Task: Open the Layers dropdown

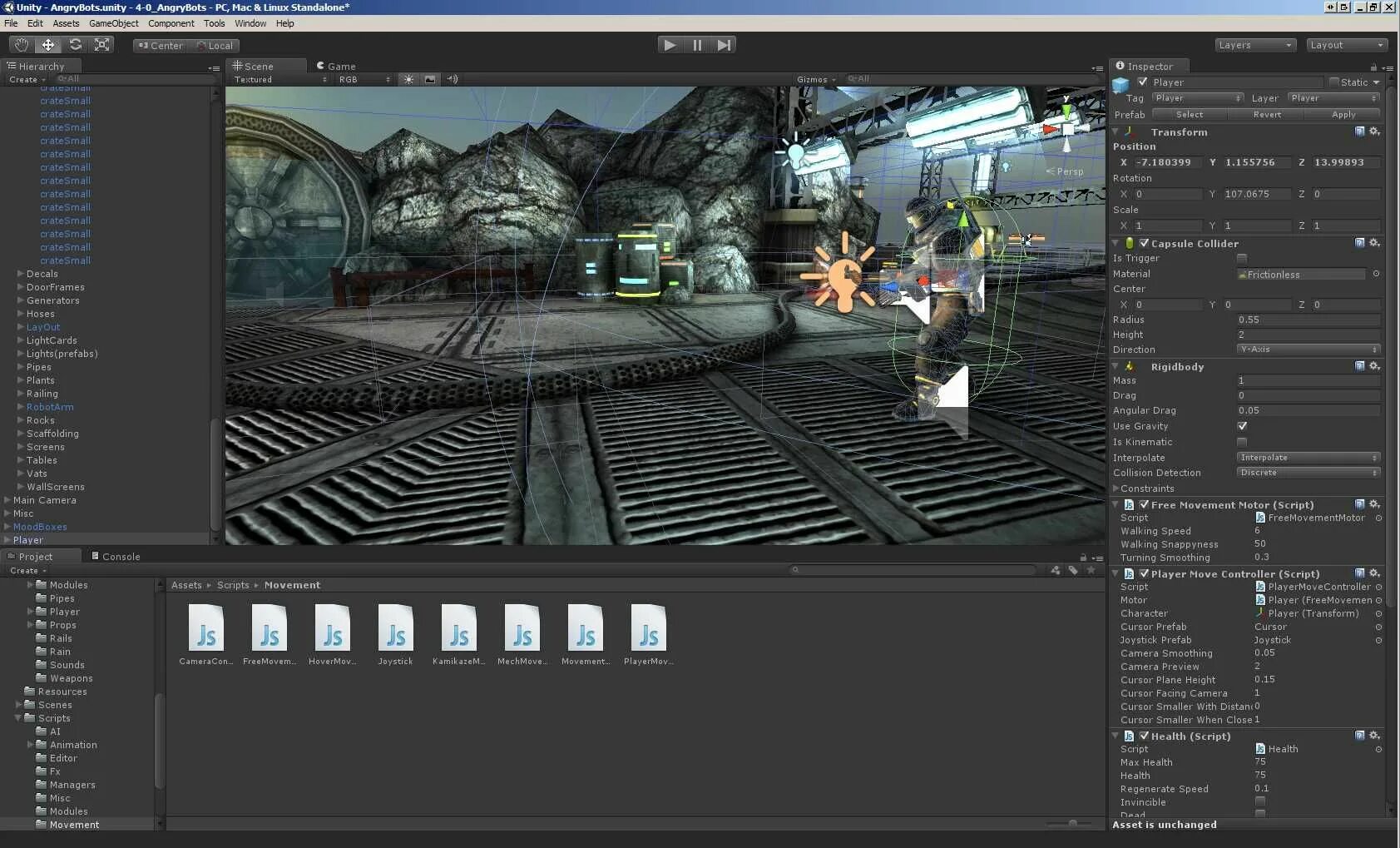Action: 1254,45
